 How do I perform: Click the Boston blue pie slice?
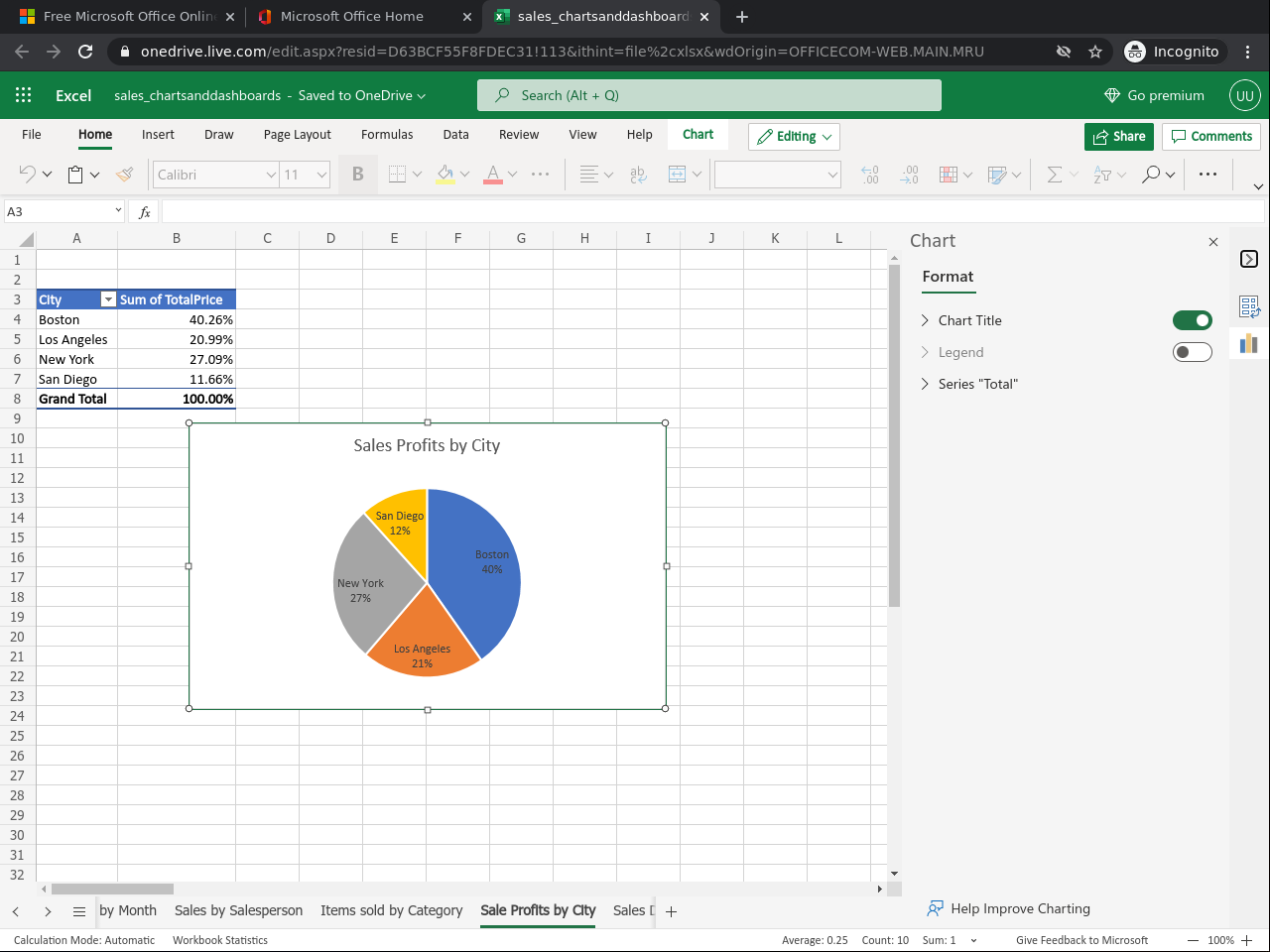pos(476,595)
